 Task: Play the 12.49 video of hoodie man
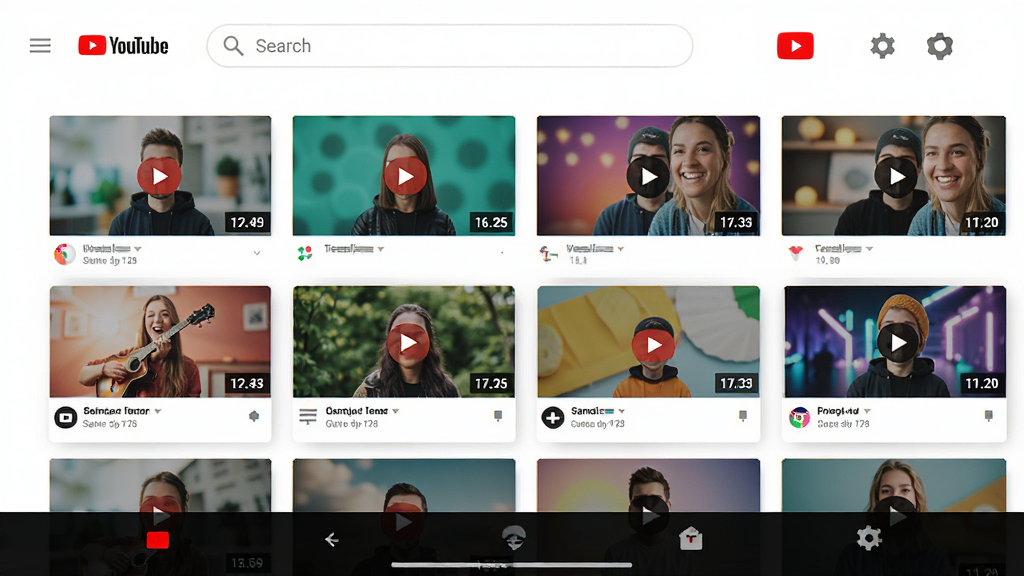[x=159, y=176]
